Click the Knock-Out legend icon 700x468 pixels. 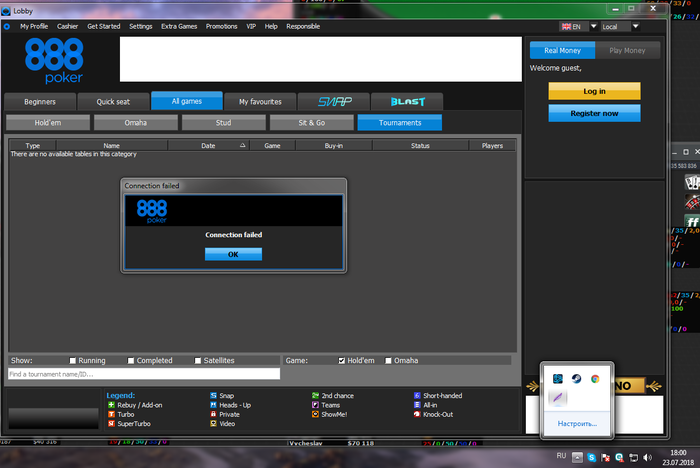point(417,414)
